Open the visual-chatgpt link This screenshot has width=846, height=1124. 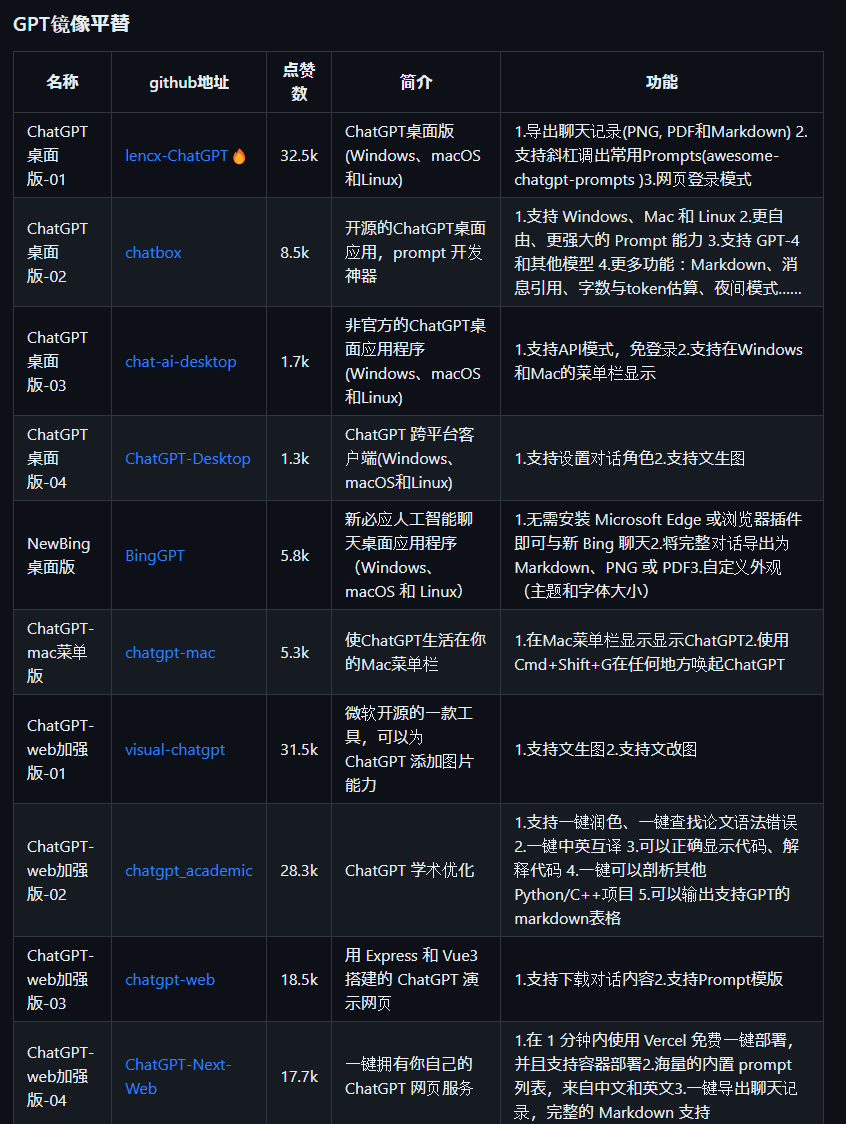pyautogui.click(x=175, y=749)
